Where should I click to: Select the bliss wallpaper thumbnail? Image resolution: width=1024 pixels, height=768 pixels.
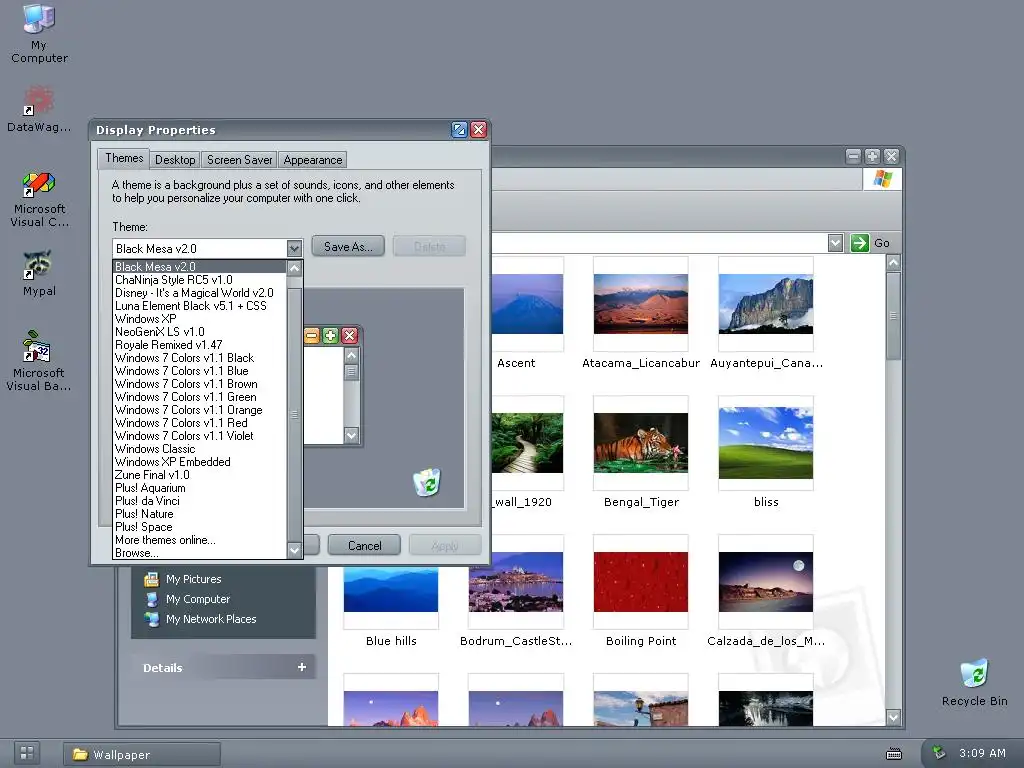(x=765, y=443)
